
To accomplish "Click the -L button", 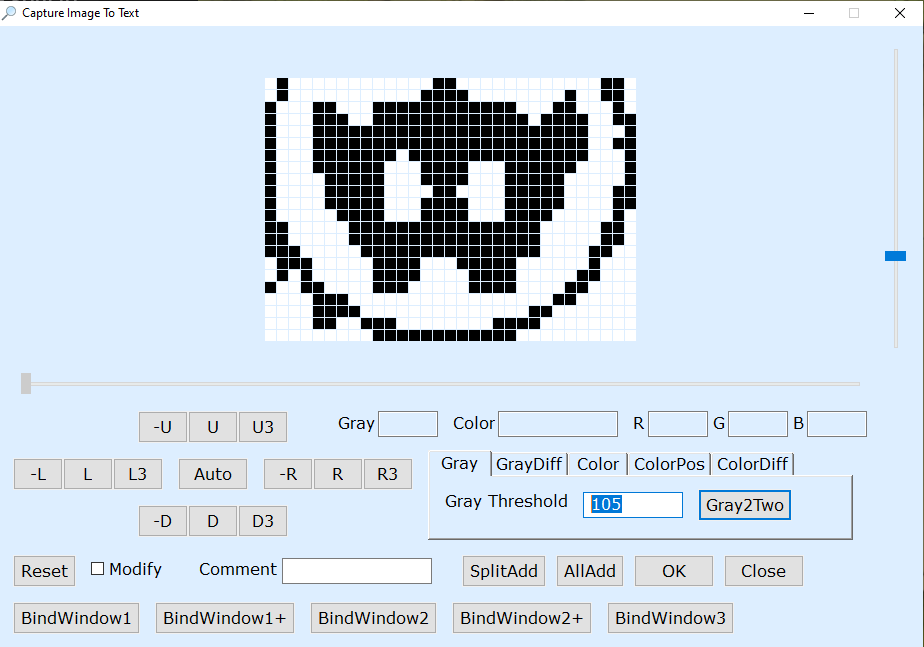I will tap(38, 474).
